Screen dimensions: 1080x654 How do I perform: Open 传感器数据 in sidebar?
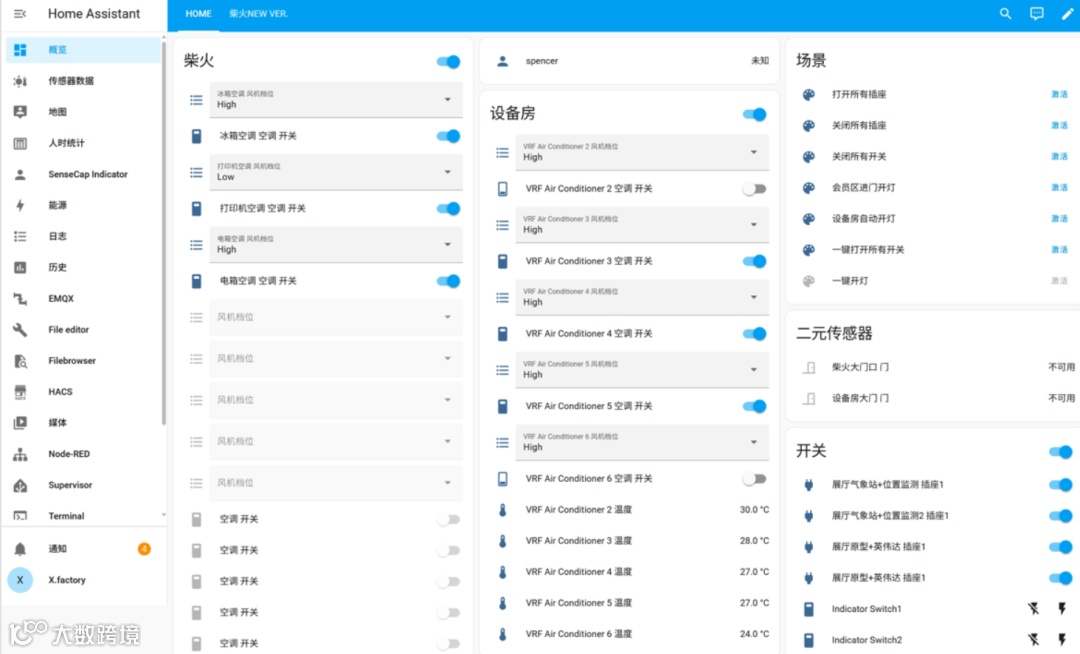[83, 81]
